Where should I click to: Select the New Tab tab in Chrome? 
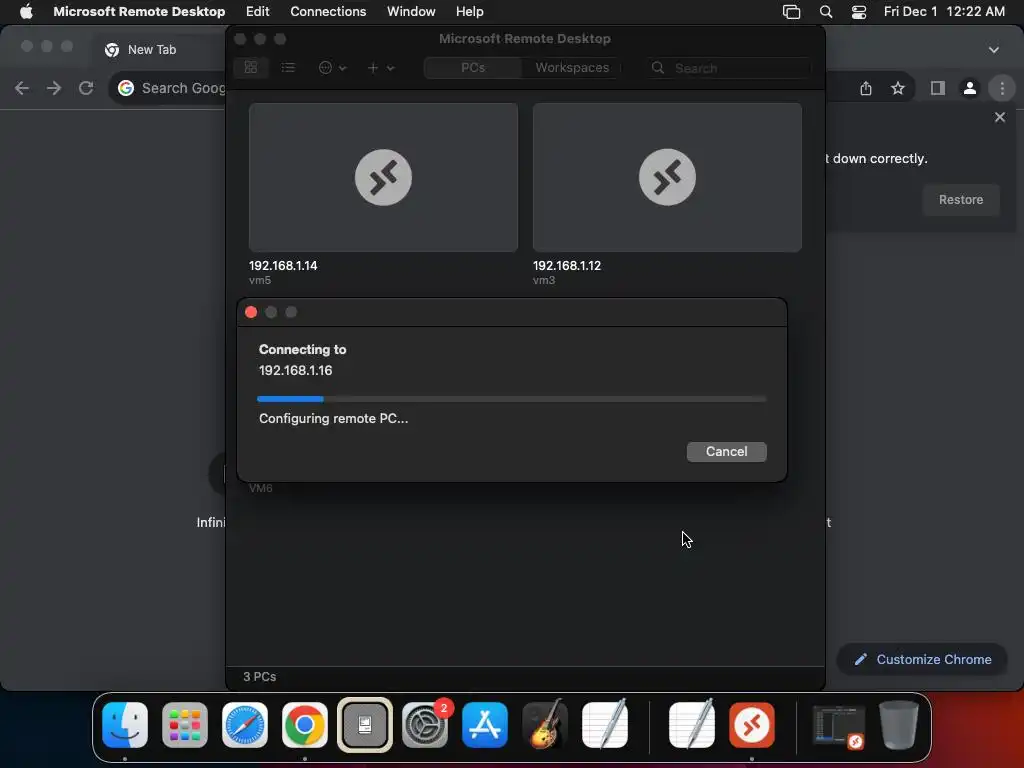tap(152, 50)
